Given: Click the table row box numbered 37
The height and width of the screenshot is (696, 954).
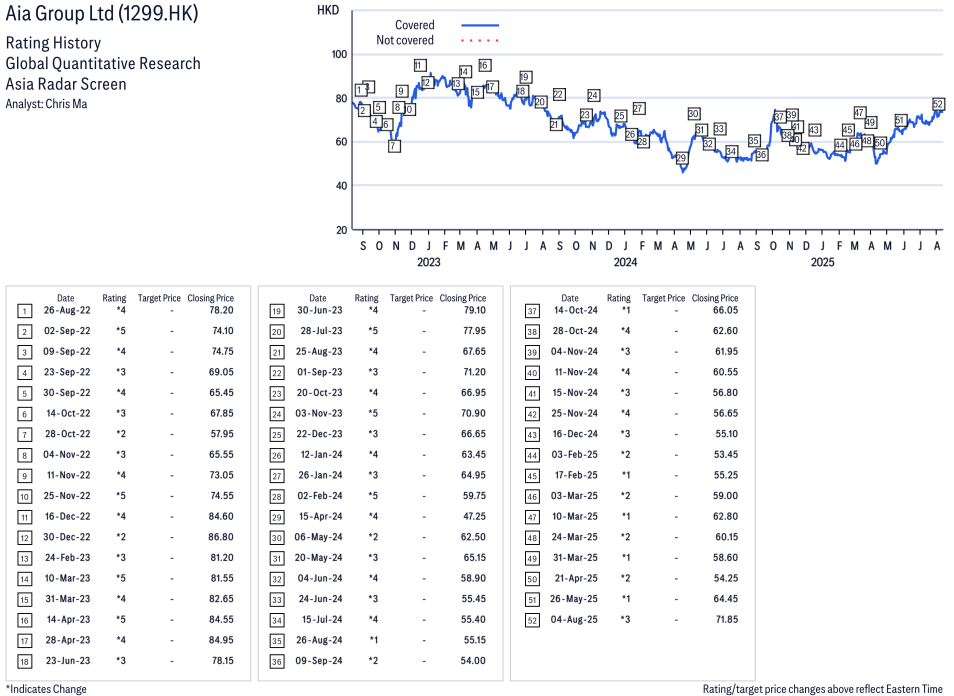Looking at the screenshot, I should 532,311.
